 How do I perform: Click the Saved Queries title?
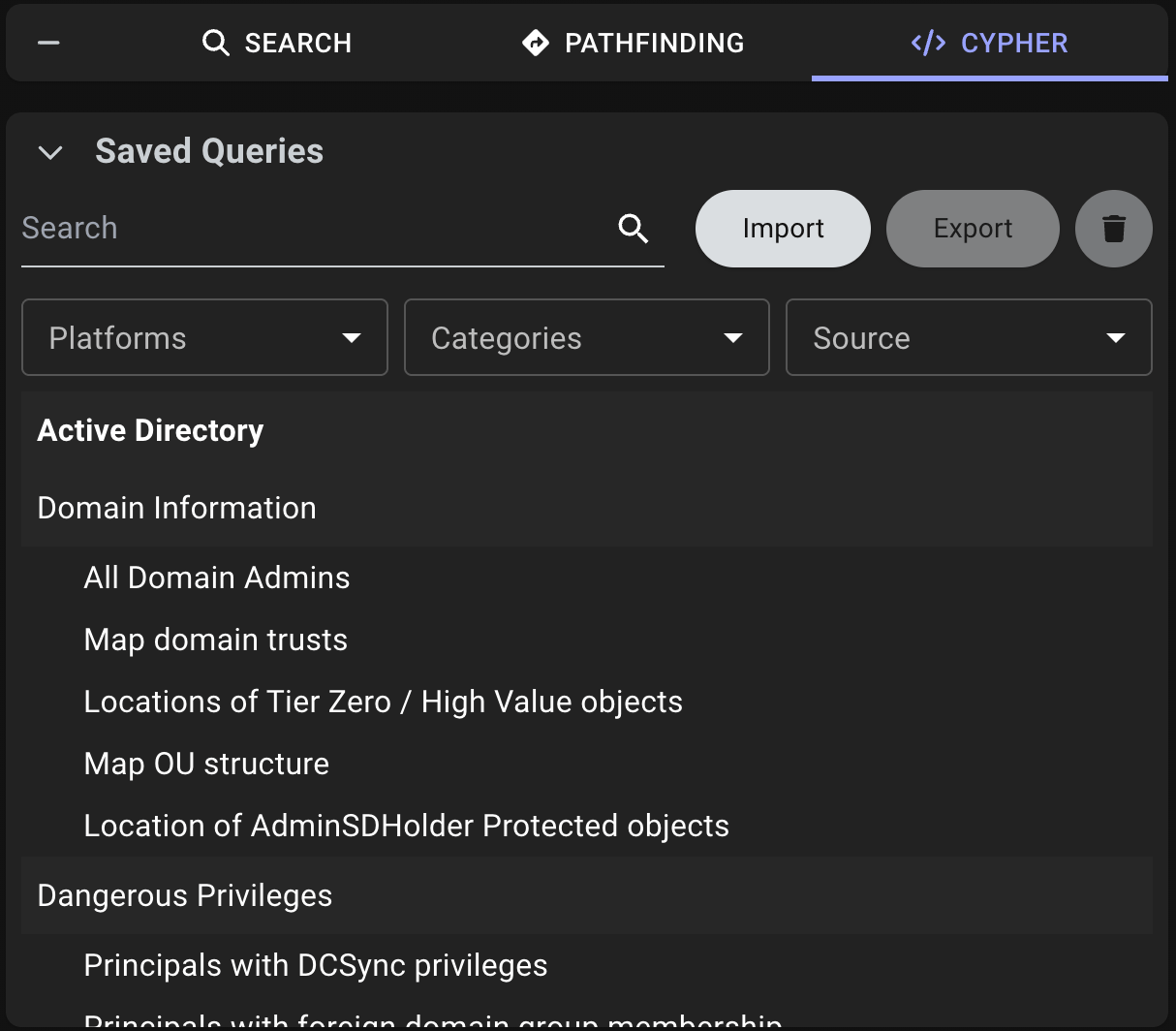209,151
